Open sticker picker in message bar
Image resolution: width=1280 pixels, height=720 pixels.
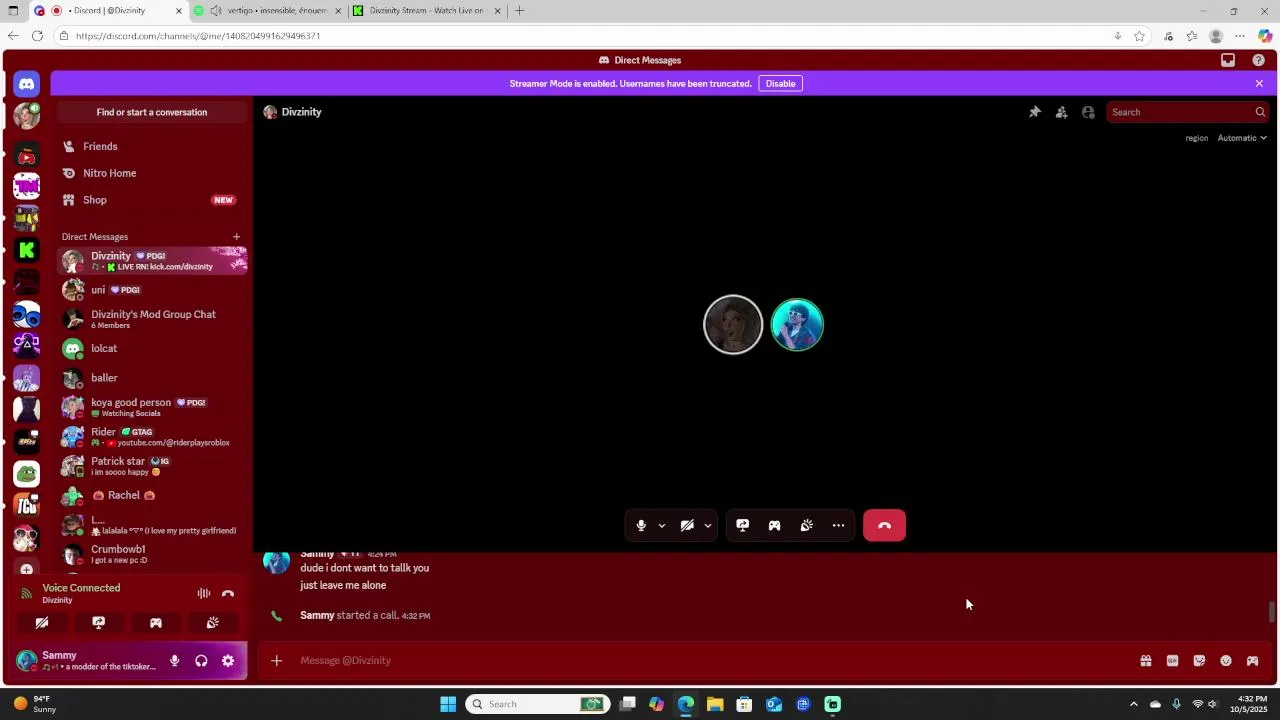click(1199, 661)
